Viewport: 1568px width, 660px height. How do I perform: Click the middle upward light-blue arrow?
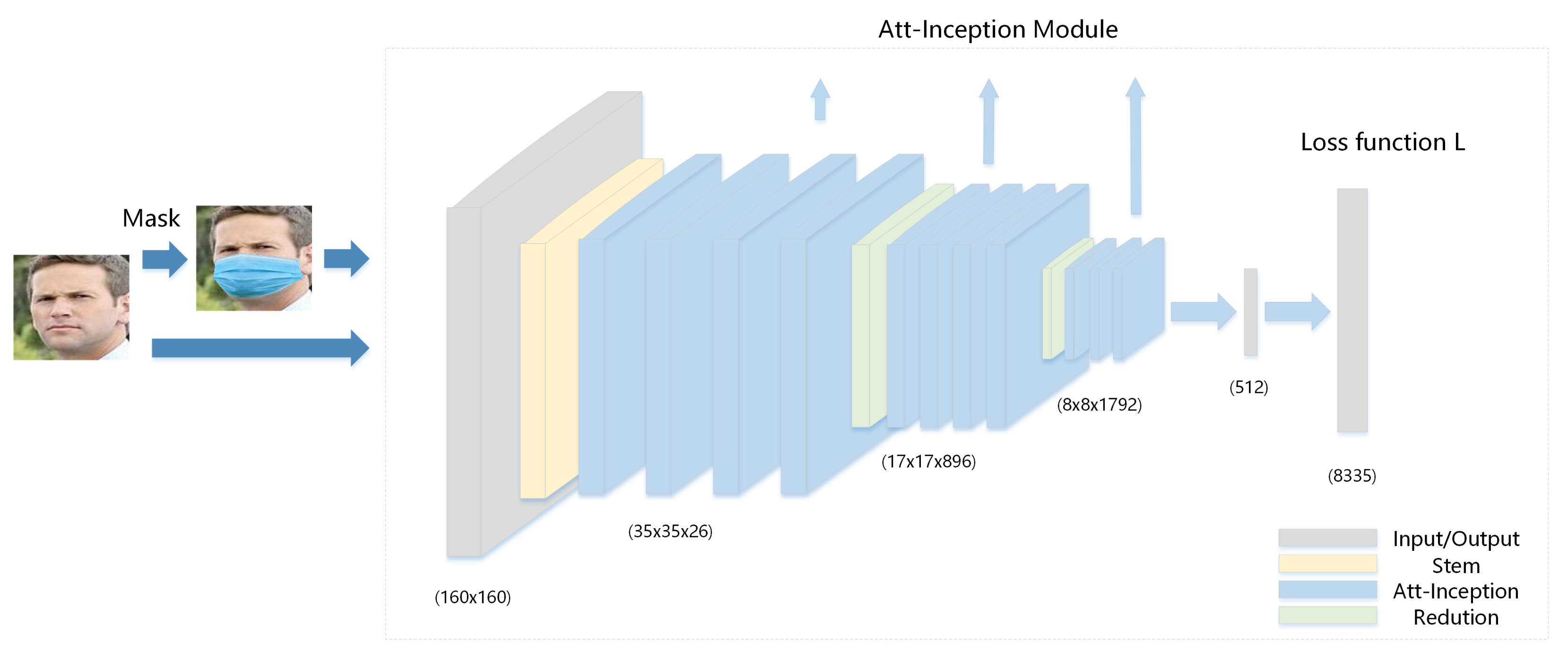point(988,122)
